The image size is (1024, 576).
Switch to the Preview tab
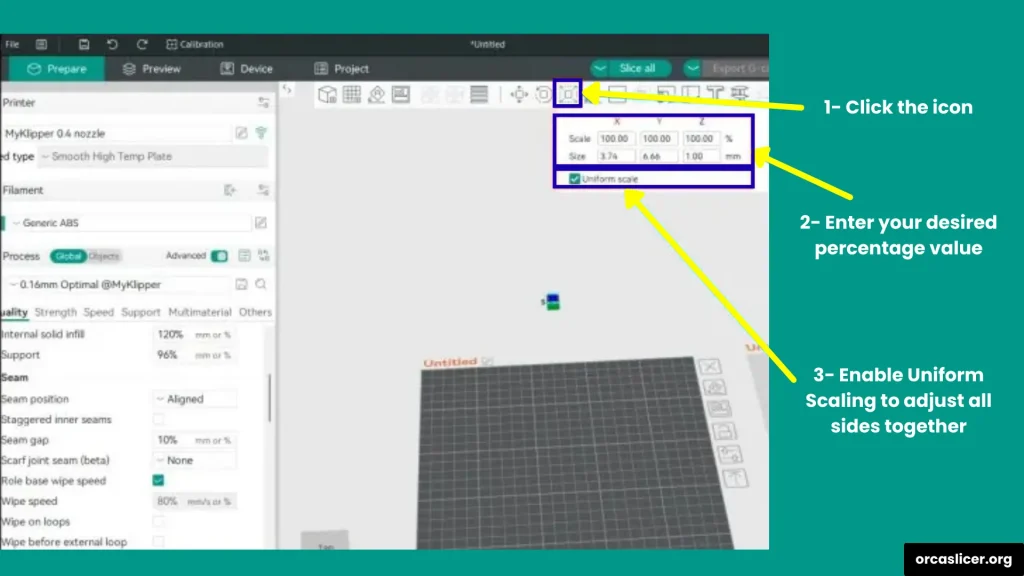tap(152, 69)
